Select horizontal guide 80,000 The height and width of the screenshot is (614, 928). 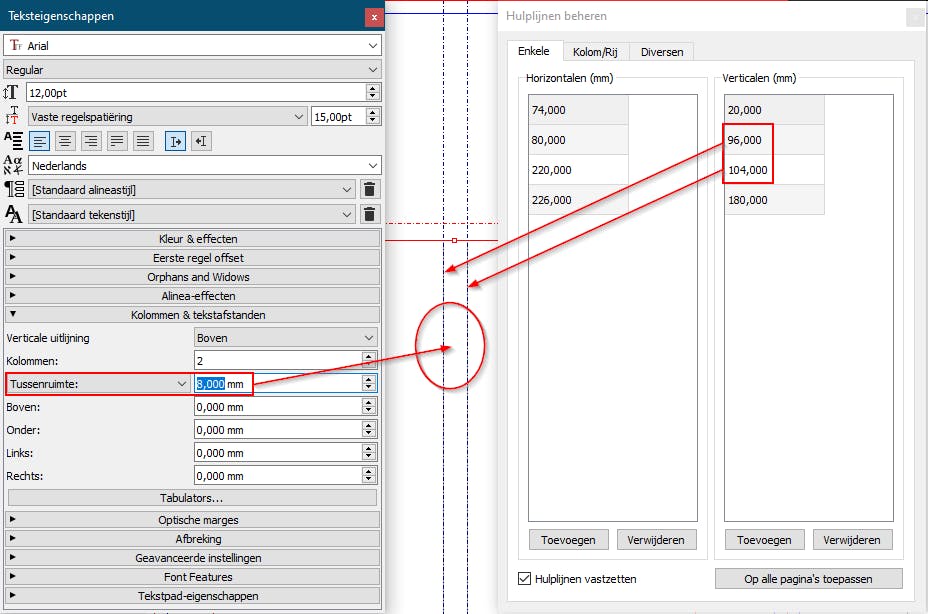pos(578,140)
